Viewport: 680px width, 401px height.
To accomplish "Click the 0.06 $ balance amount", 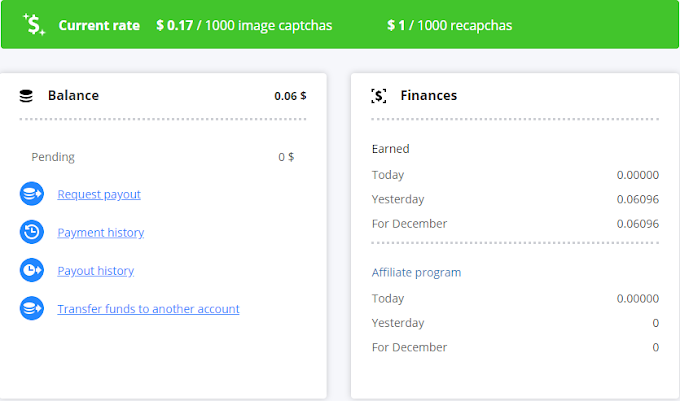I will 290,96.
